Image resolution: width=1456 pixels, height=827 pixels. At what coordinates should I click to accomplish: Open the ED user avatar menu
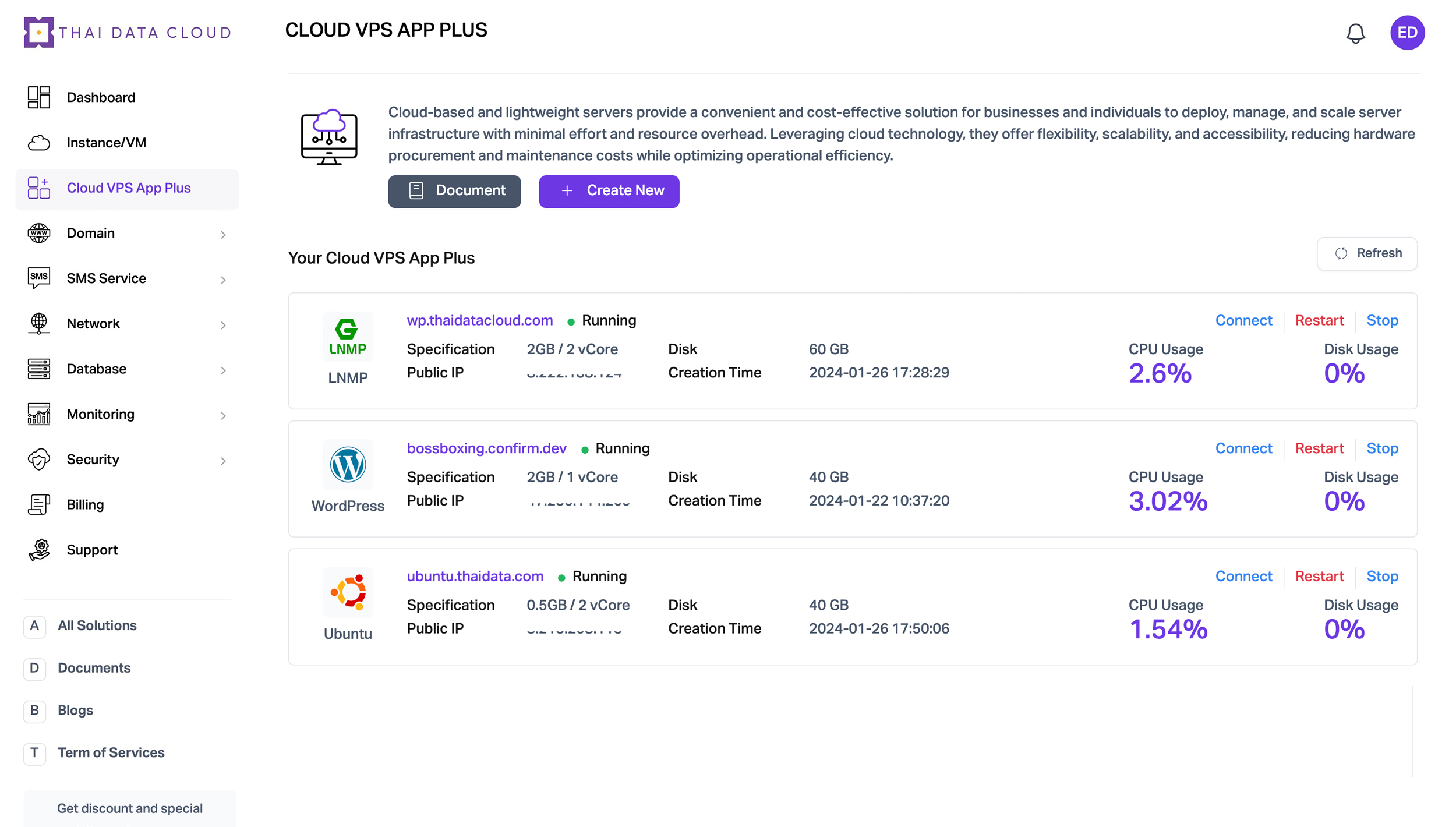(x=1407, y=33)
